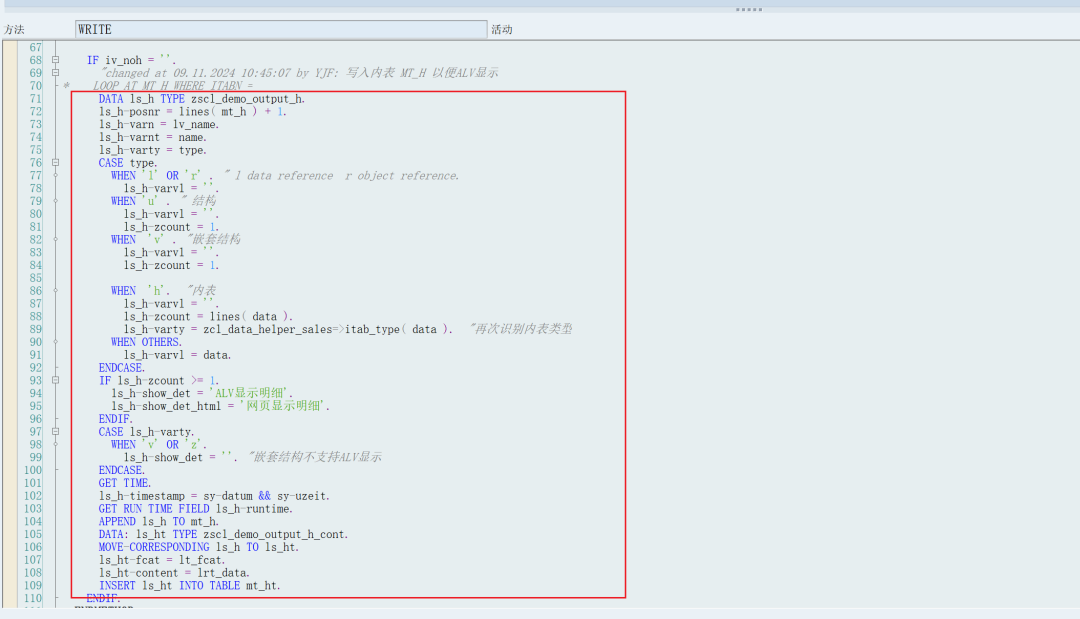Click 'MOVE-CORRESPONDING ls_h TO ls_ht.' line
This screenshot has width=1080, height=619.
[x=199, y=547]
